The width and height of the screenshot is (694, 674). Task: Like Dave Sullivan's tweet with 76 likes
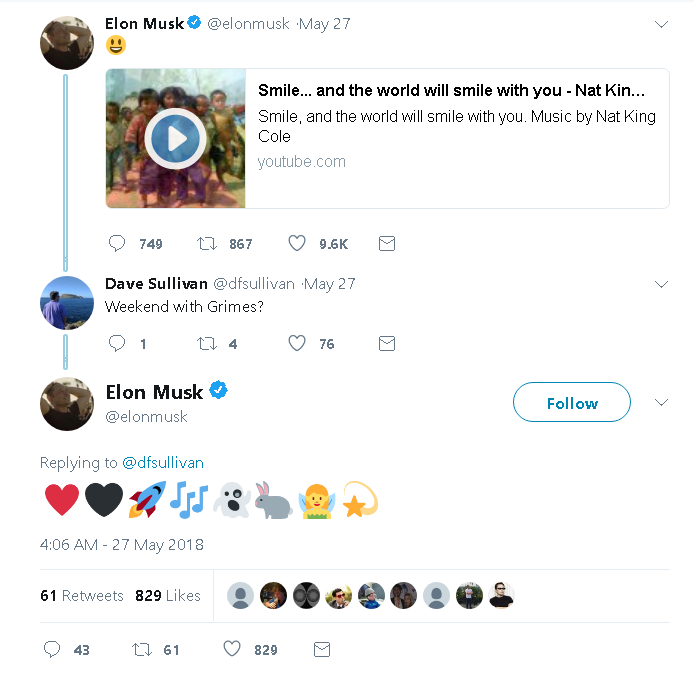[x=297, y=343]
